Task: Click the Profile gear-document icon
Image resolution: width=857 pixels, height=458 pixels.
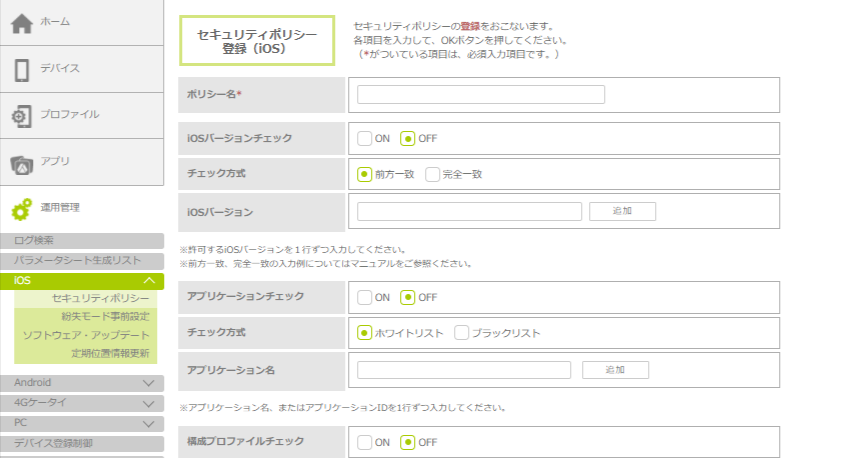Action: click(22, 116)
